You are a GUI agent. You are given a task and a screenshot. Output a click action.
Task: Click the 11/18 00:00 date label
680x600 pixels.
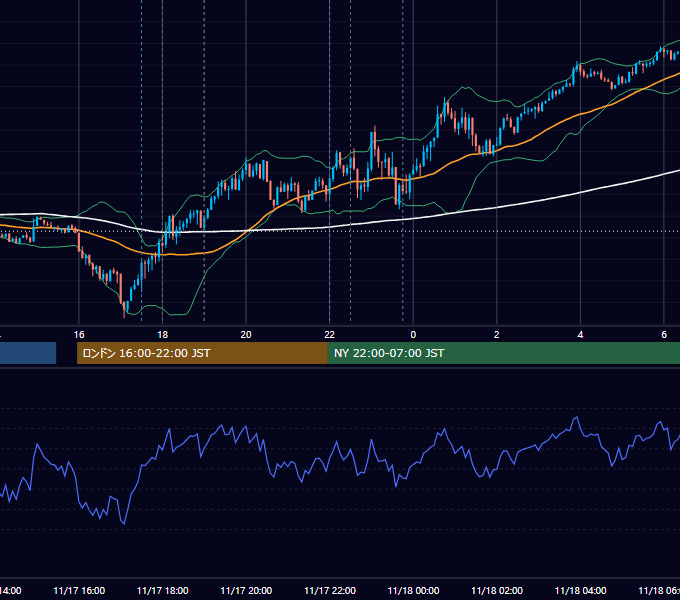[x=413, y=590]
